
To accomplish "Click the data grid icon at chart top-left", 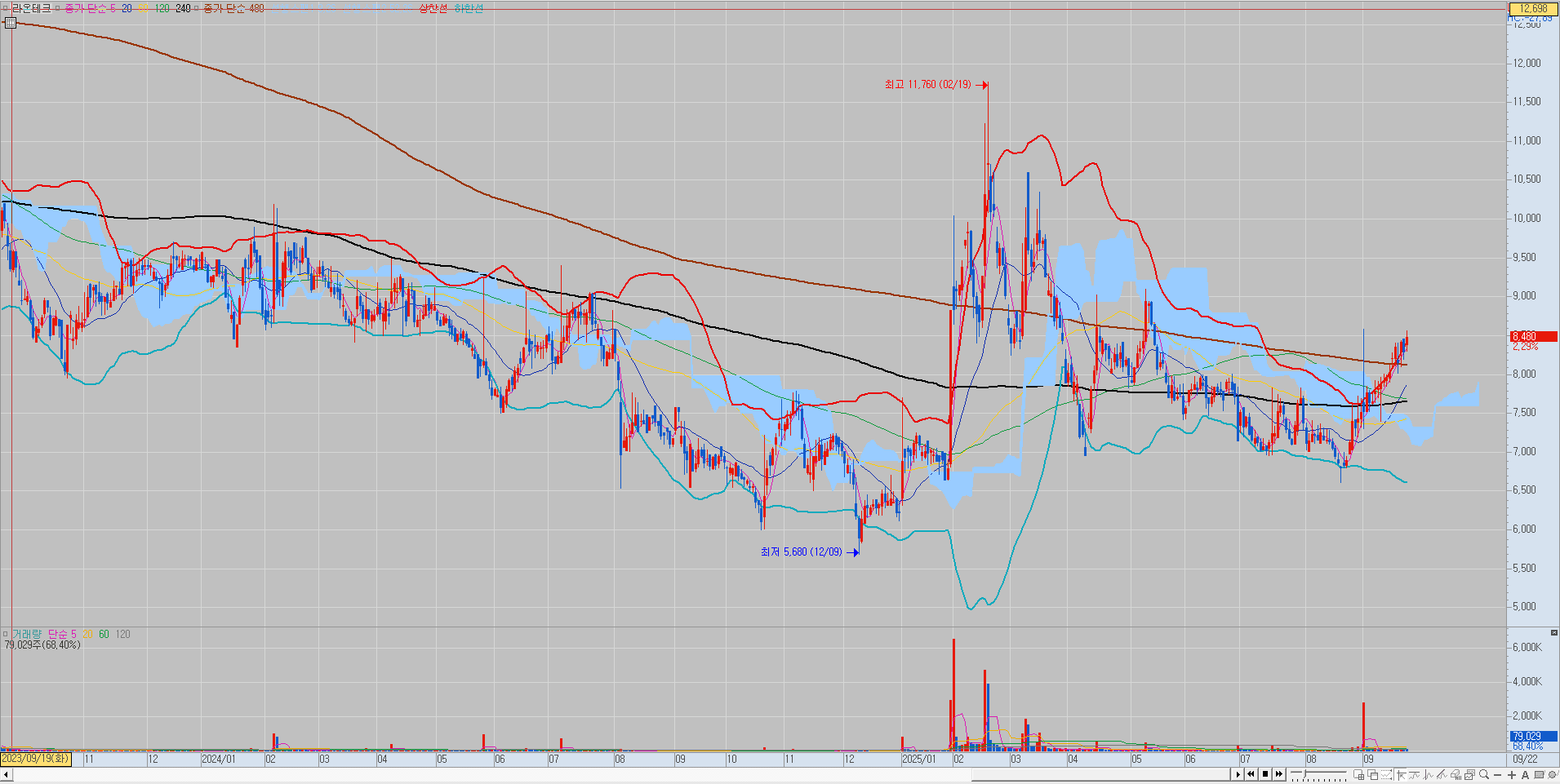I will click(10, 23).
